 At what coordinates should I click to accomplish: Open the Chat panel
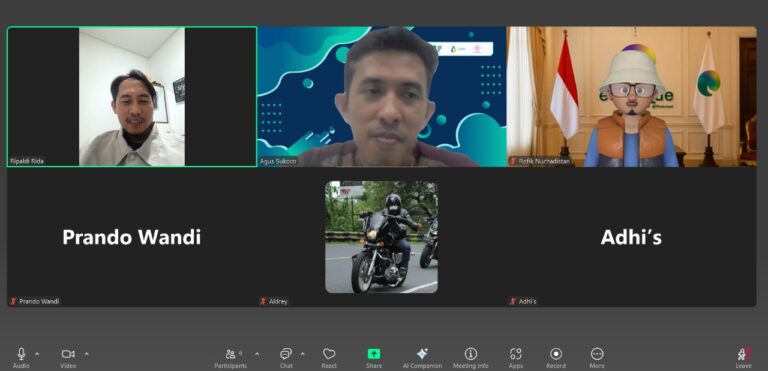(x=286, y=357)
